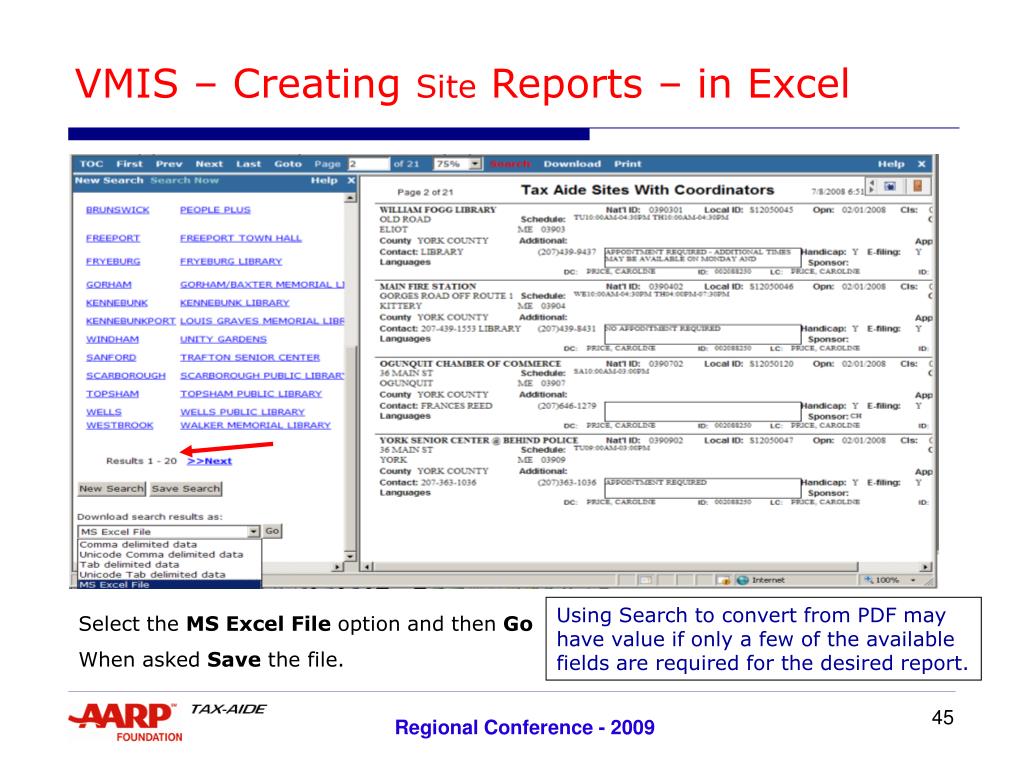
Task: Open the SCARBOROUGH link
Action: tap(126, 376)
